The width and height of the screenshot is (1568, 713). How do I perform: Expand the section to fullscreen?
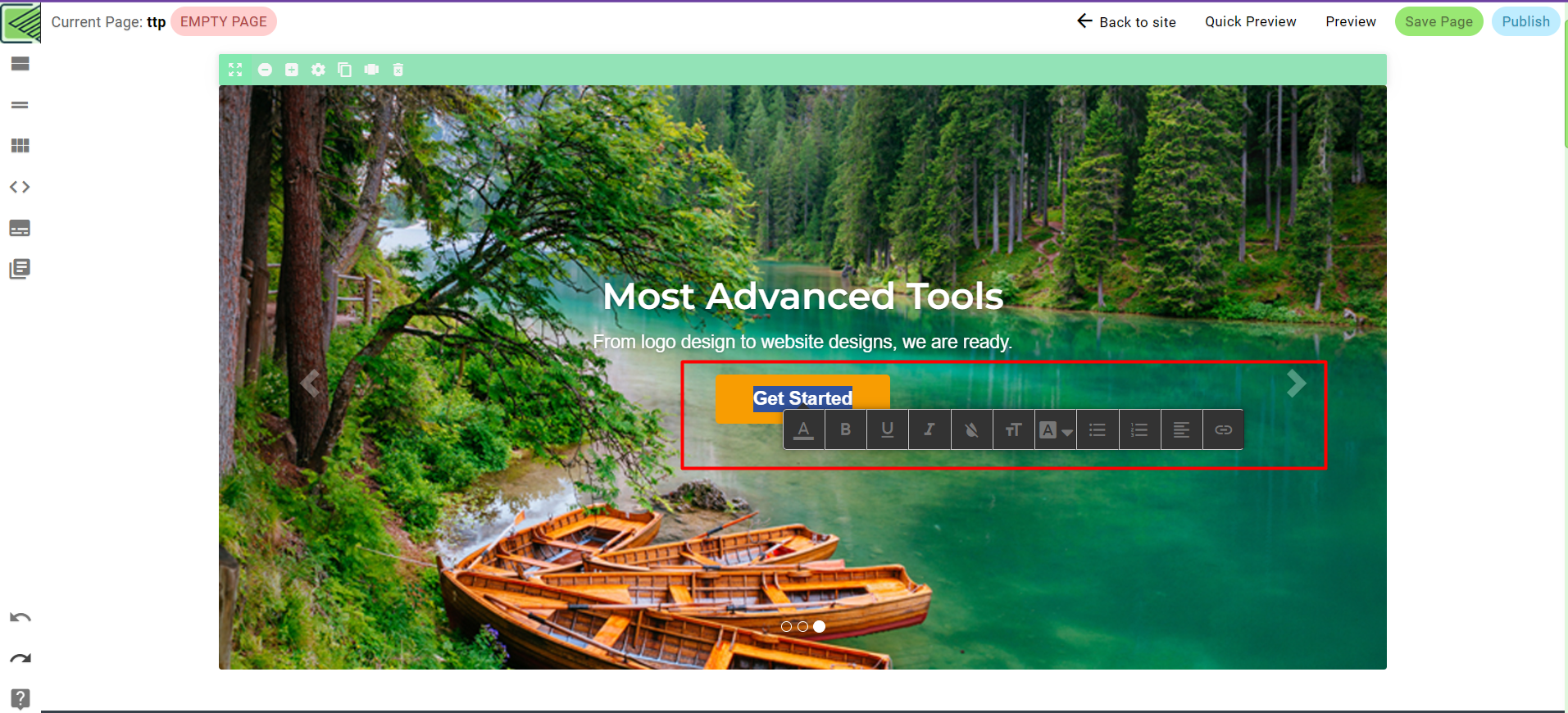[x=235, y=70]
